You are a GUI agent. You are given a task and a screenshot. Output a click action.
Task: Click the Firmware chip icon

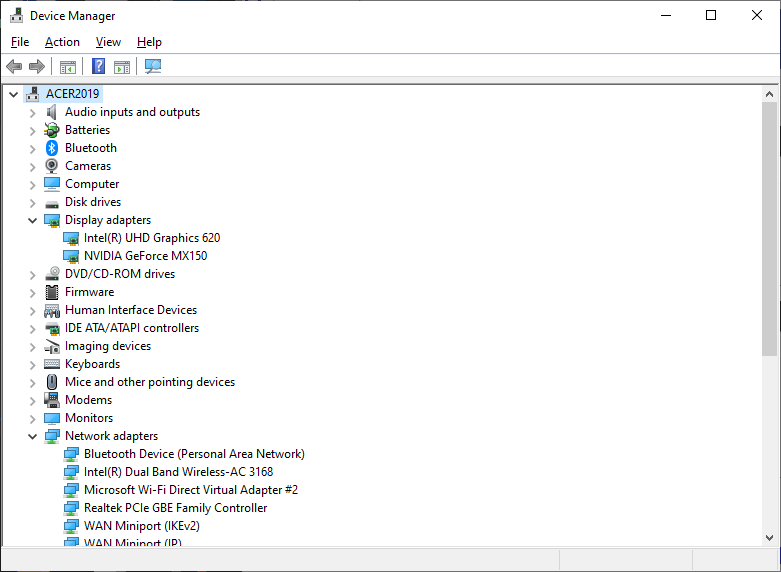[52, 292]
